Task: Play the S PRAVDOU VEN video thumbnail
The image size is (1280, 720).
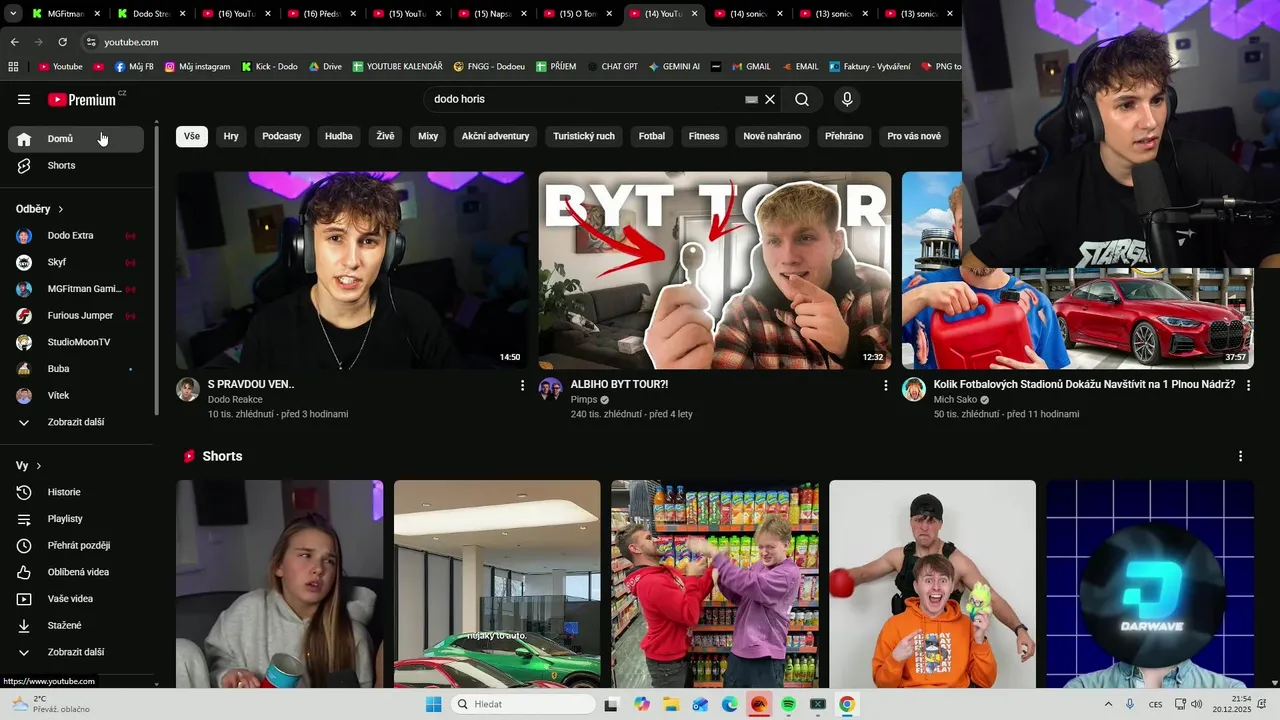Action: (352, 270)
